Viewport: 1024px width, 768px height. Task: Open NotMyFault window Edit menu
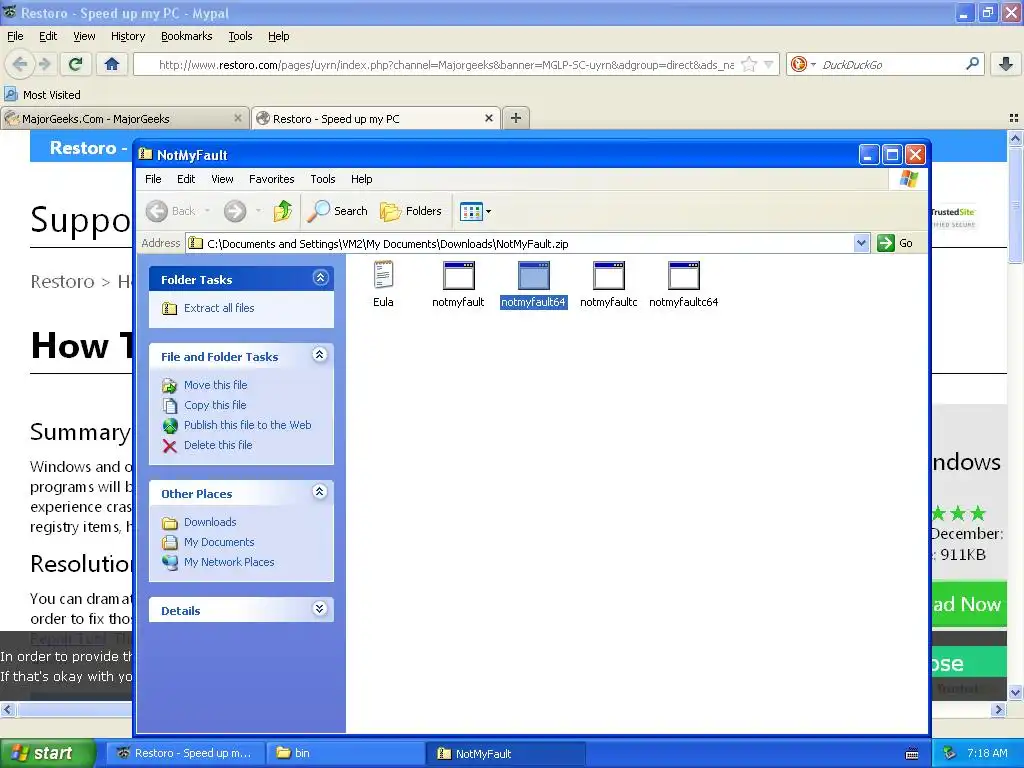186,179
